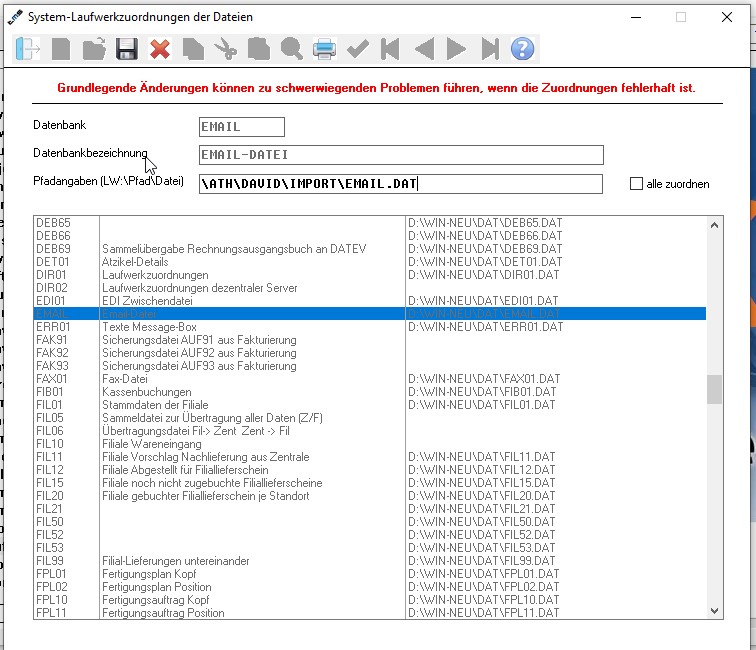The width and height of the screenshot is (756, 650).
Task: Click the vertical scrollbar thumb
Action: [715, 390]
